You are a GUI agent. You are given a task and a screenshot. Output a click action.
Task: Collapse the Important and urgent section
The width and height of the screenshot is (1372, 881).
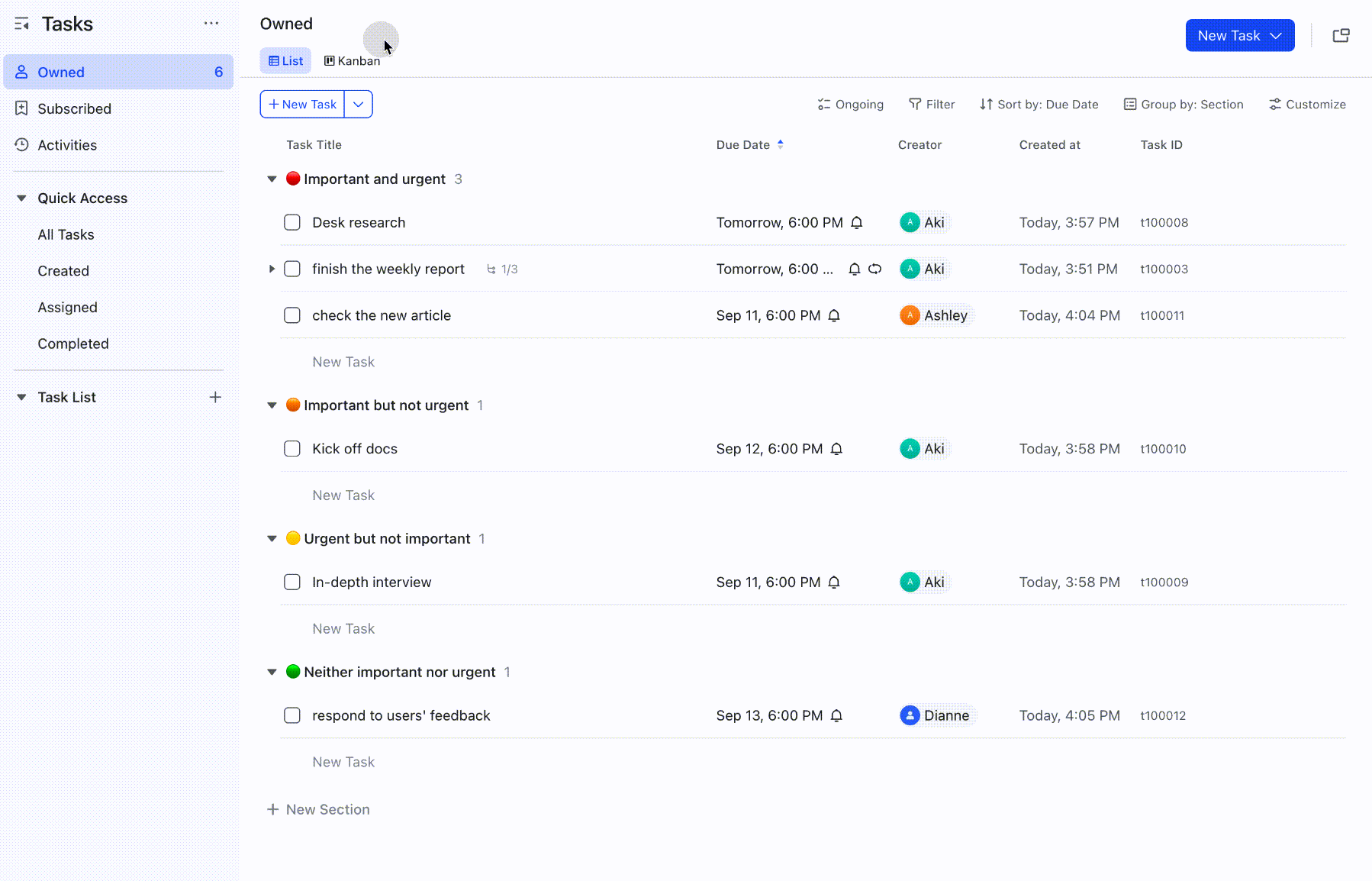272,179
